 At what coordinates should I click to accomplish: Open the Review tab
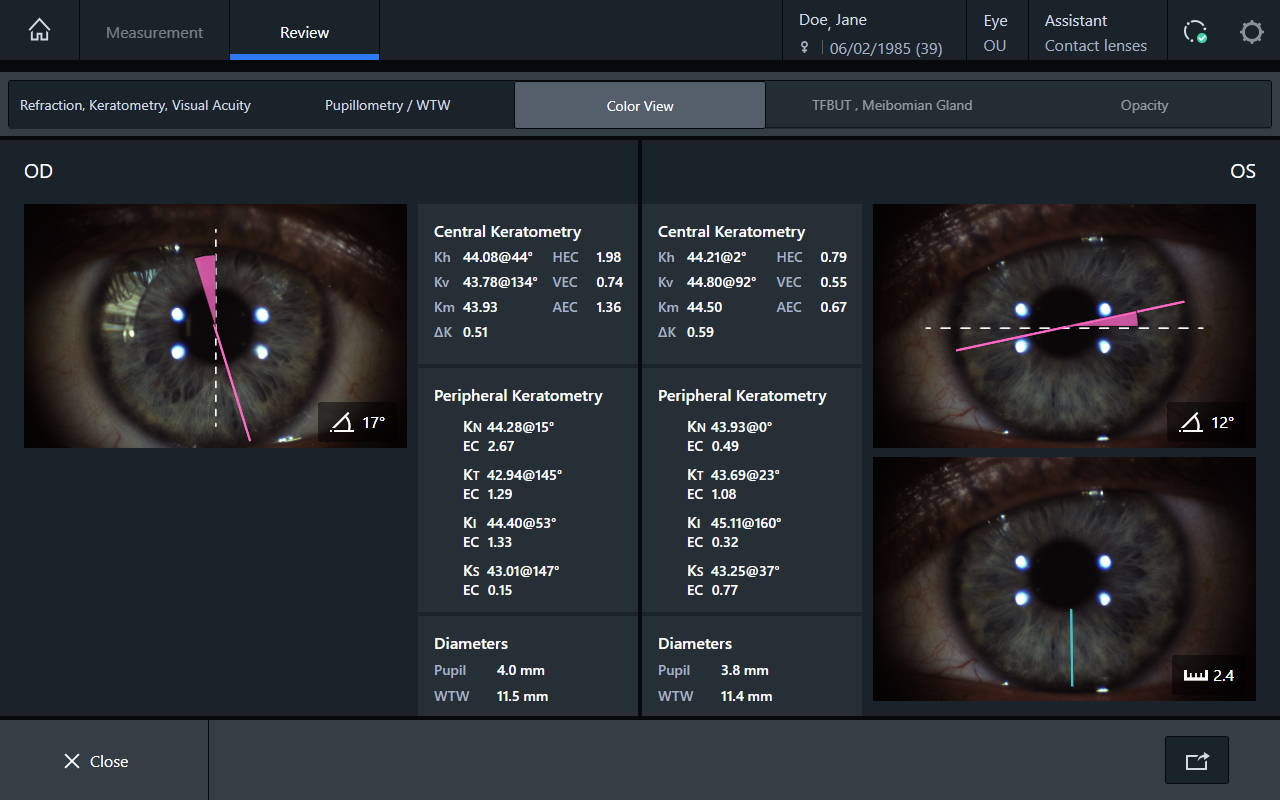click(x=304, y=32)
